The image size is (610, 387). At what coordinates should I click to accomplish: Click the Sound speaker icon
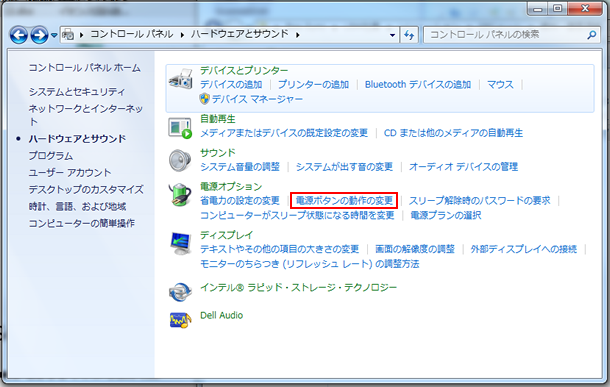180,161
